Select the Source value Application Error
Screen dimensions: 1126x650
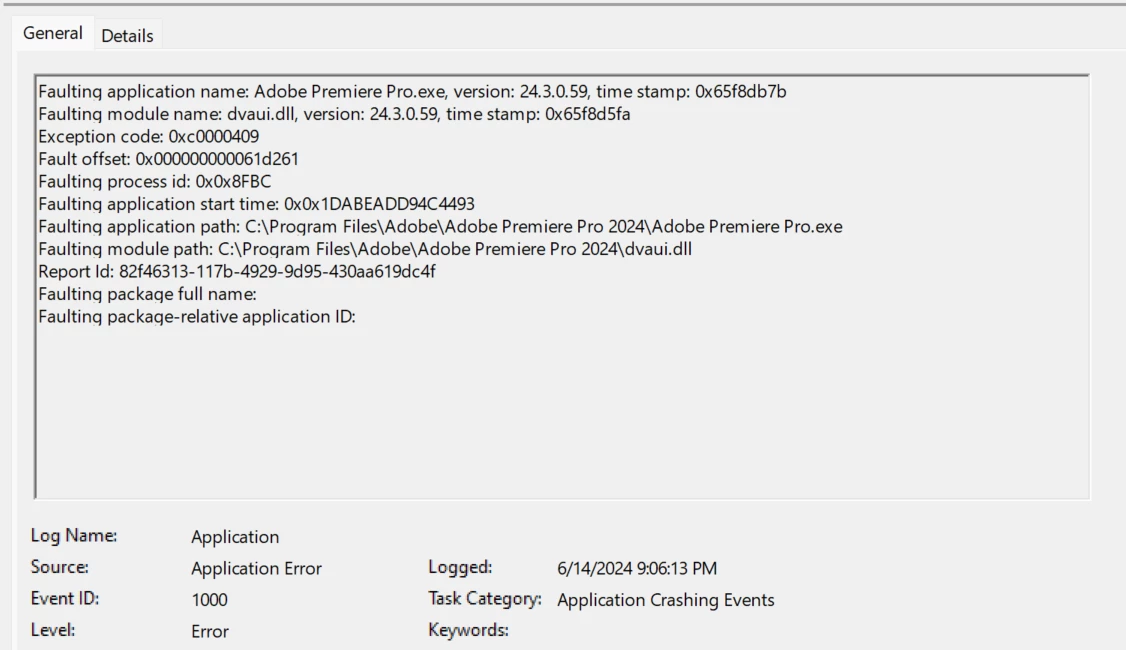256,568
